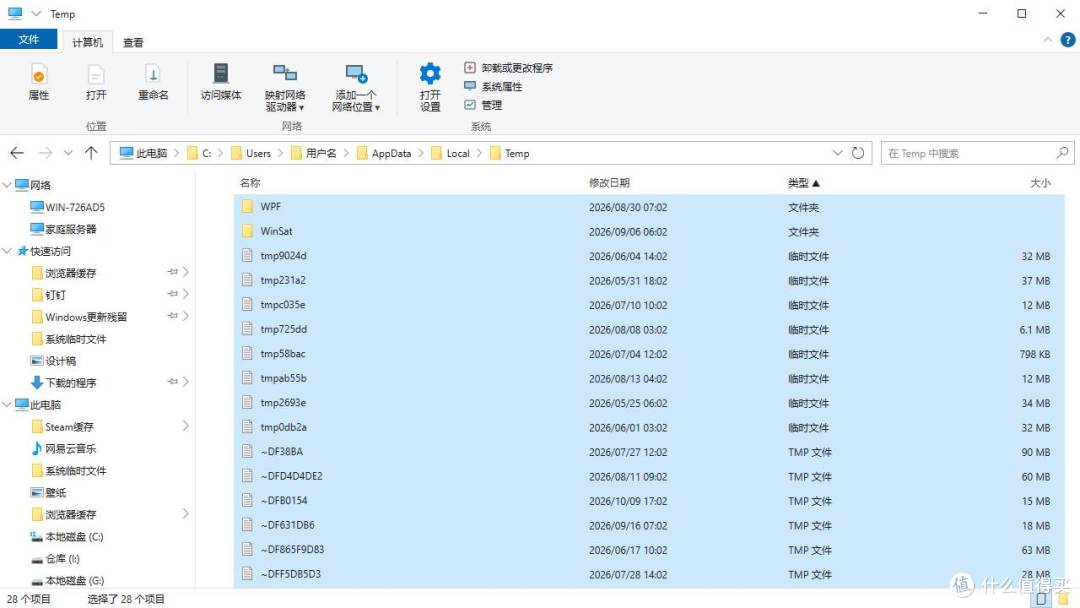Go up one folder level
Viewport: 1080px width, 608px height.
[91, 153]
